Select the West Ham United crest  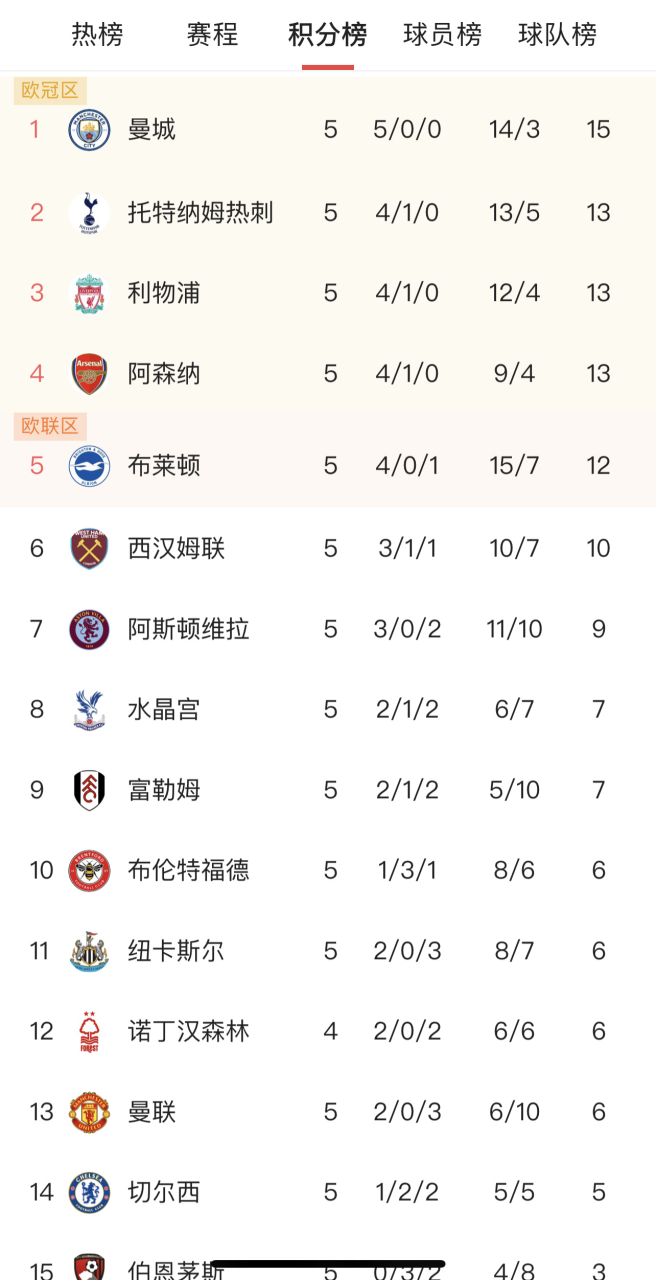coord(91,548)
